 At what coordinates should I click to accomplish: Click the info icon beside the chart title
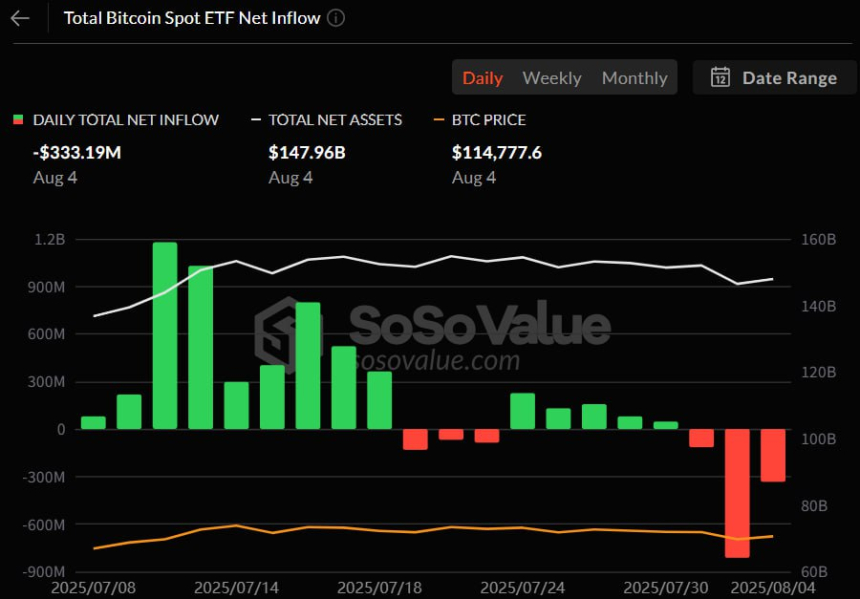pyautogui.click(x=336, y=18)
